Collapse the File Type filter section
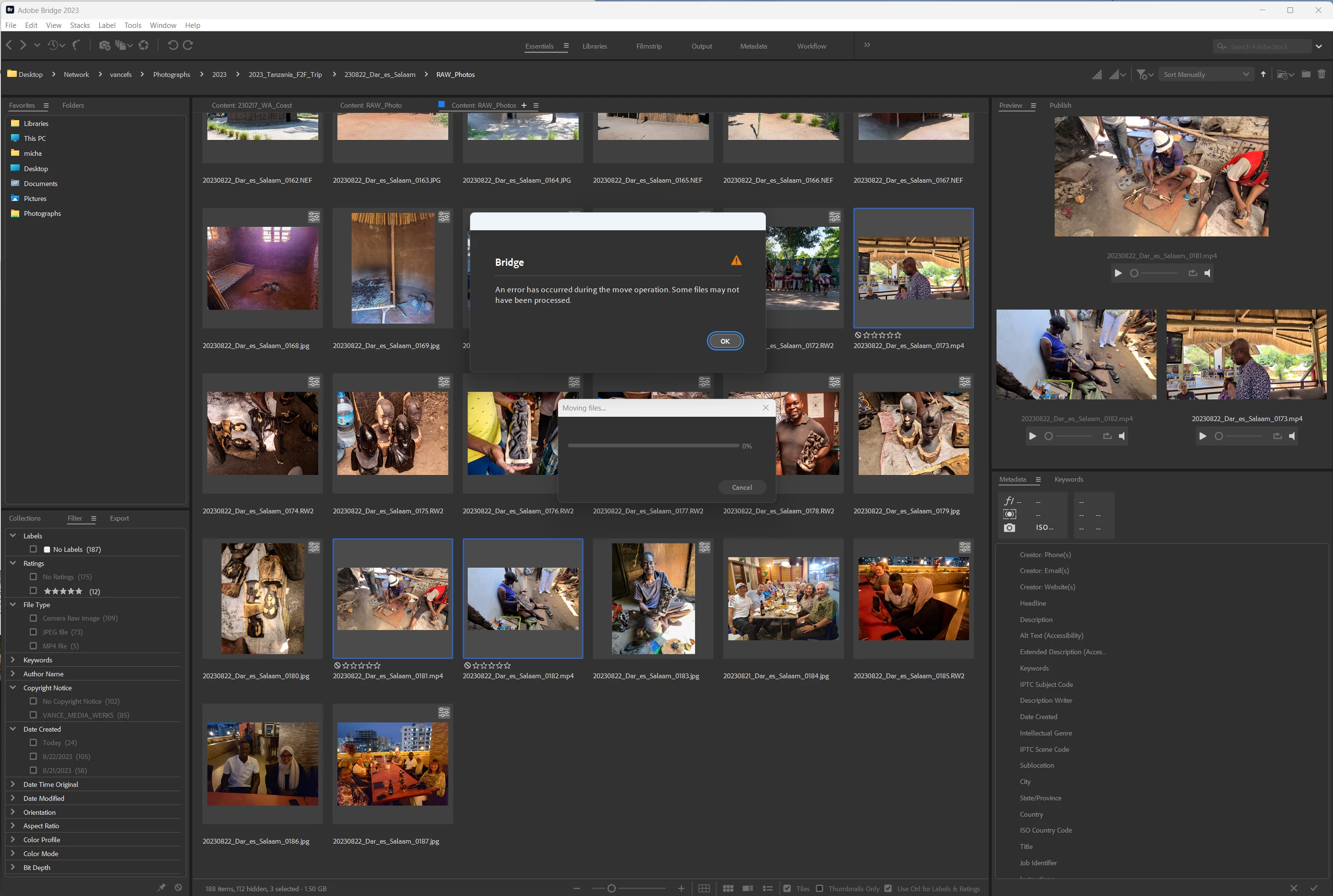 tap(13, 604)
